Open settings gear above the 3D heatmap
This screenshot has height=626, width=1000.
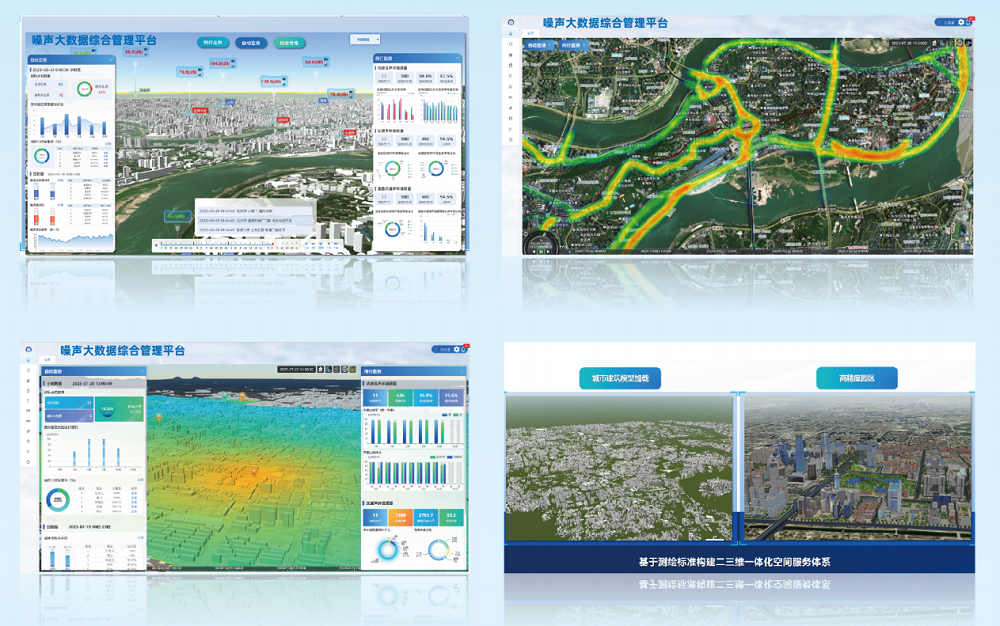click(456, 349)
